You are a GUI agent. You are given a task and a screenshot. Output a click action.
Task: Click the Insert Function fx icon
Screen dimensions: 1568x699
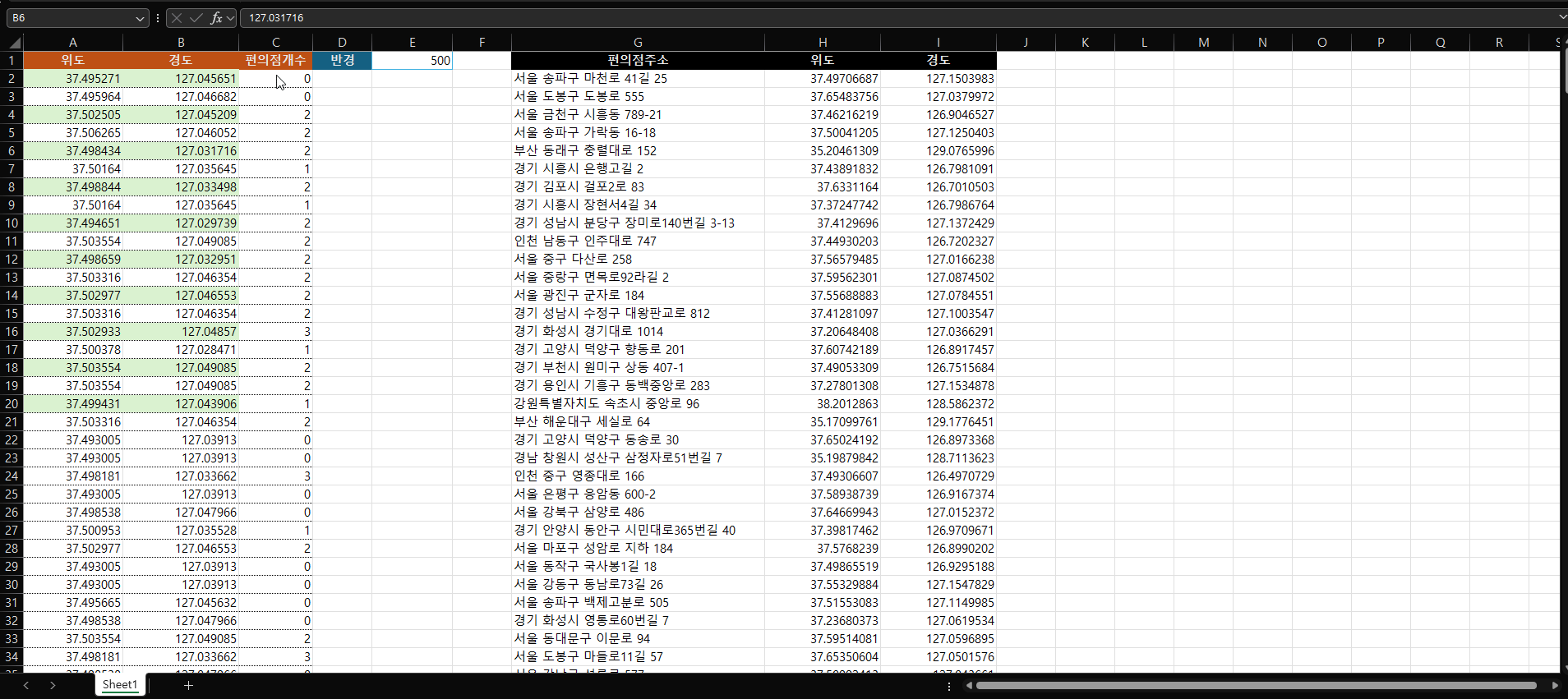point(216,17)
